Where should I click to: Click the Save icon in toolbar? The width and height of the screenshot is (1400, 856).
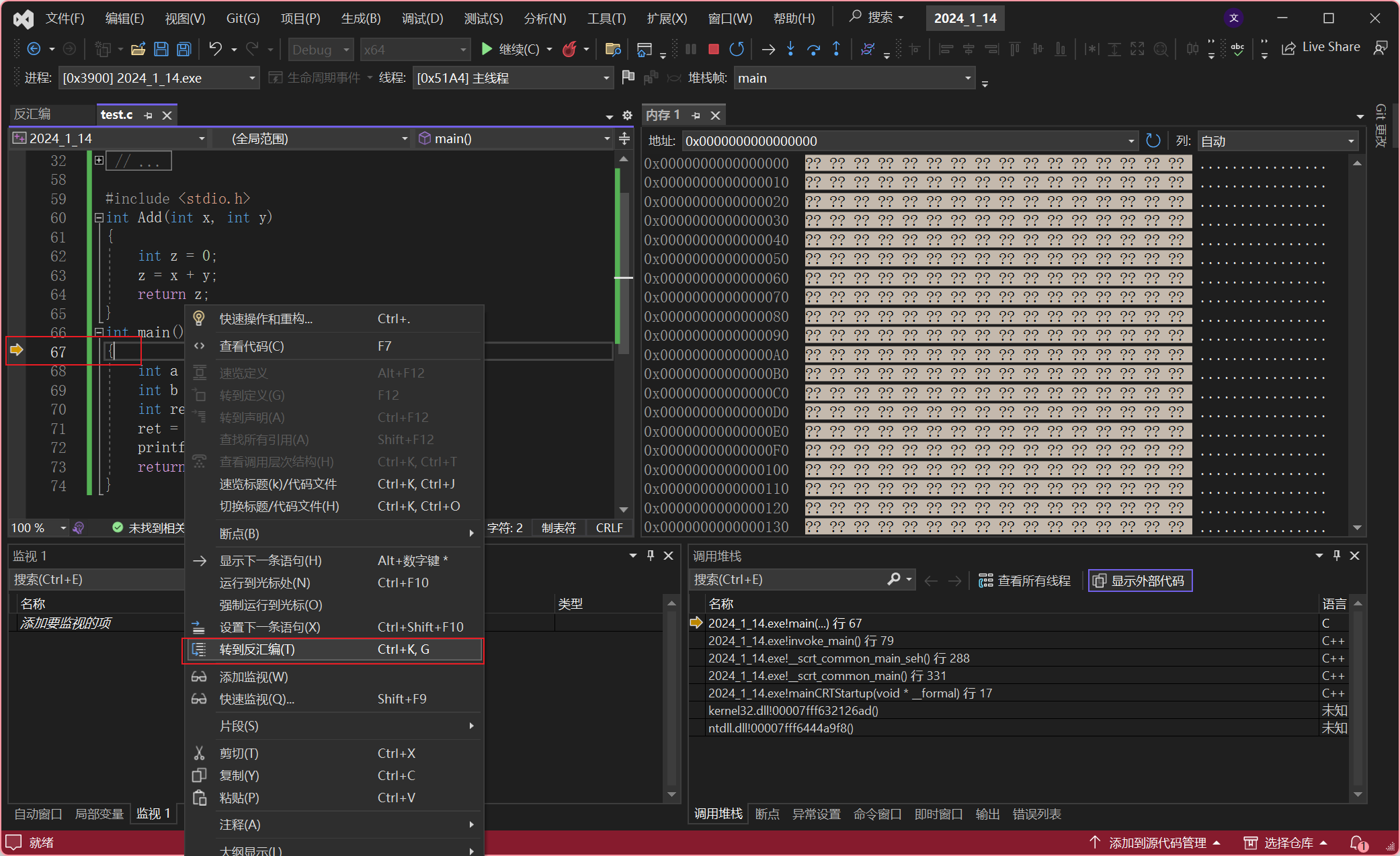coord(161,49)
